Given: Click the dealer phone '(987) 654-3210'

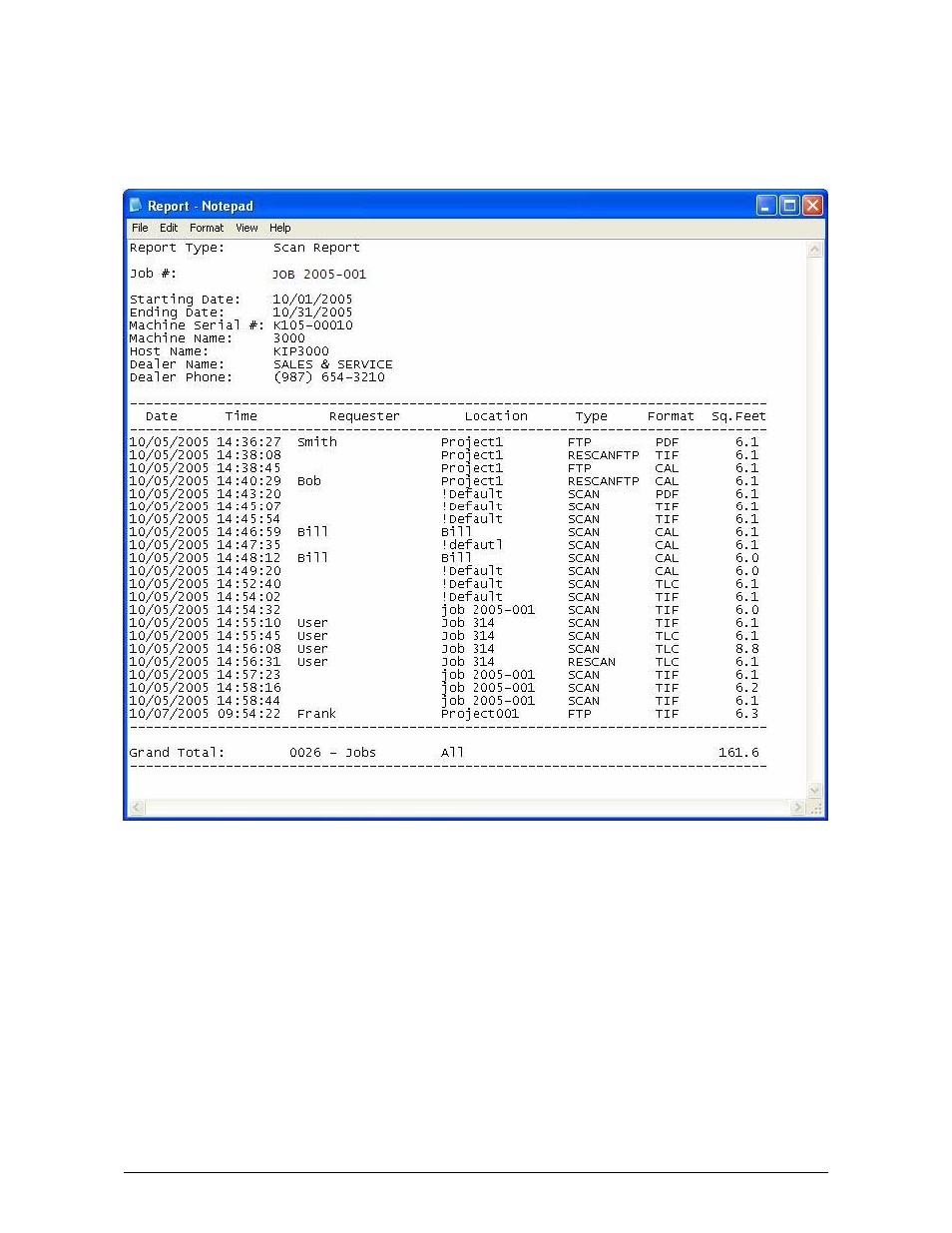Looking at the screenshot, I should 328,377.
